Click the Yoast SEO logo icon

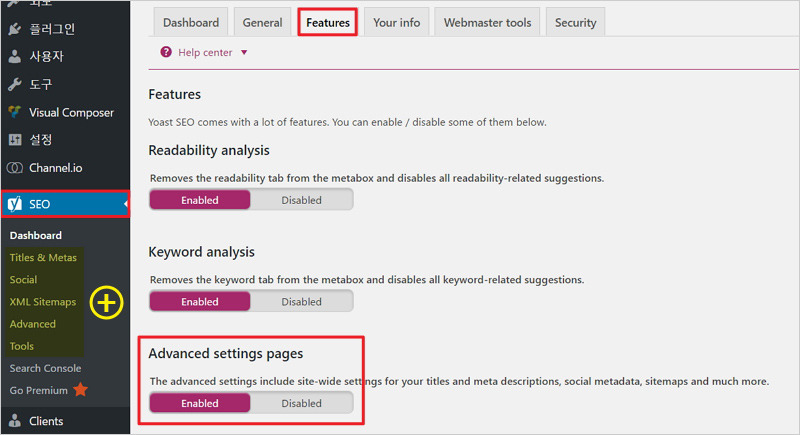[15, 204]
